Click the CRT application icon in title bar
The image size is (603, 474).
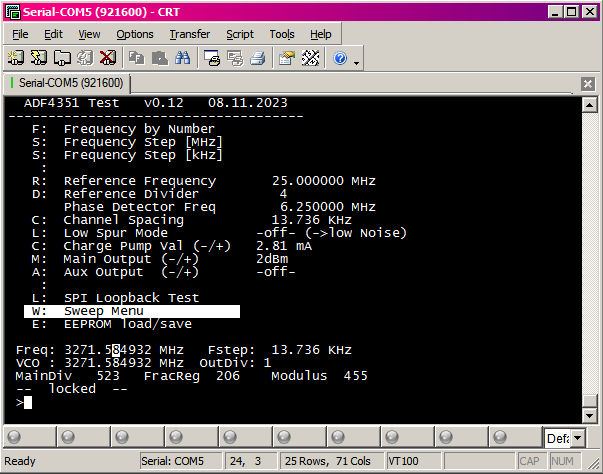click(x=13, y=12)
